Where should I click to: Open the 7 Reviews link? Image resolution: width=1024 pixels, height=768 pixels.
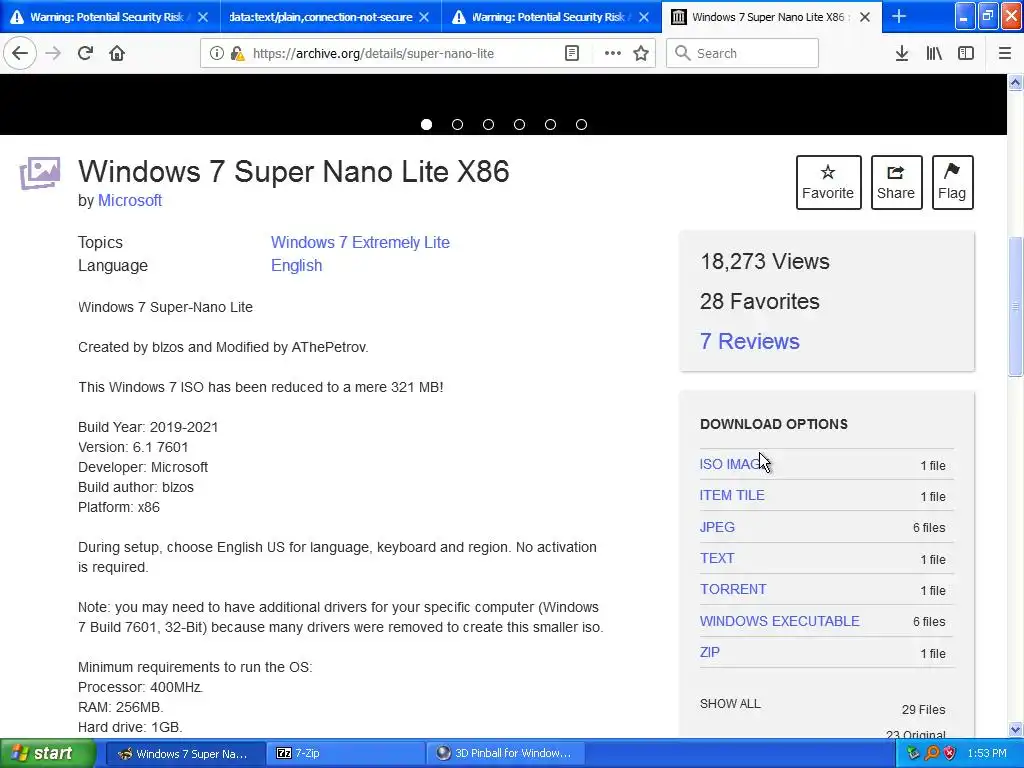(749, 341)
